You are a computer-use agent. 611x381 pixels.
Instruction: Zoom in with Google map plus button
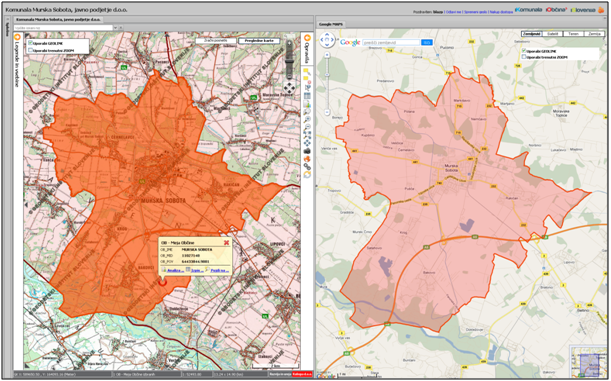click(327, 55)
